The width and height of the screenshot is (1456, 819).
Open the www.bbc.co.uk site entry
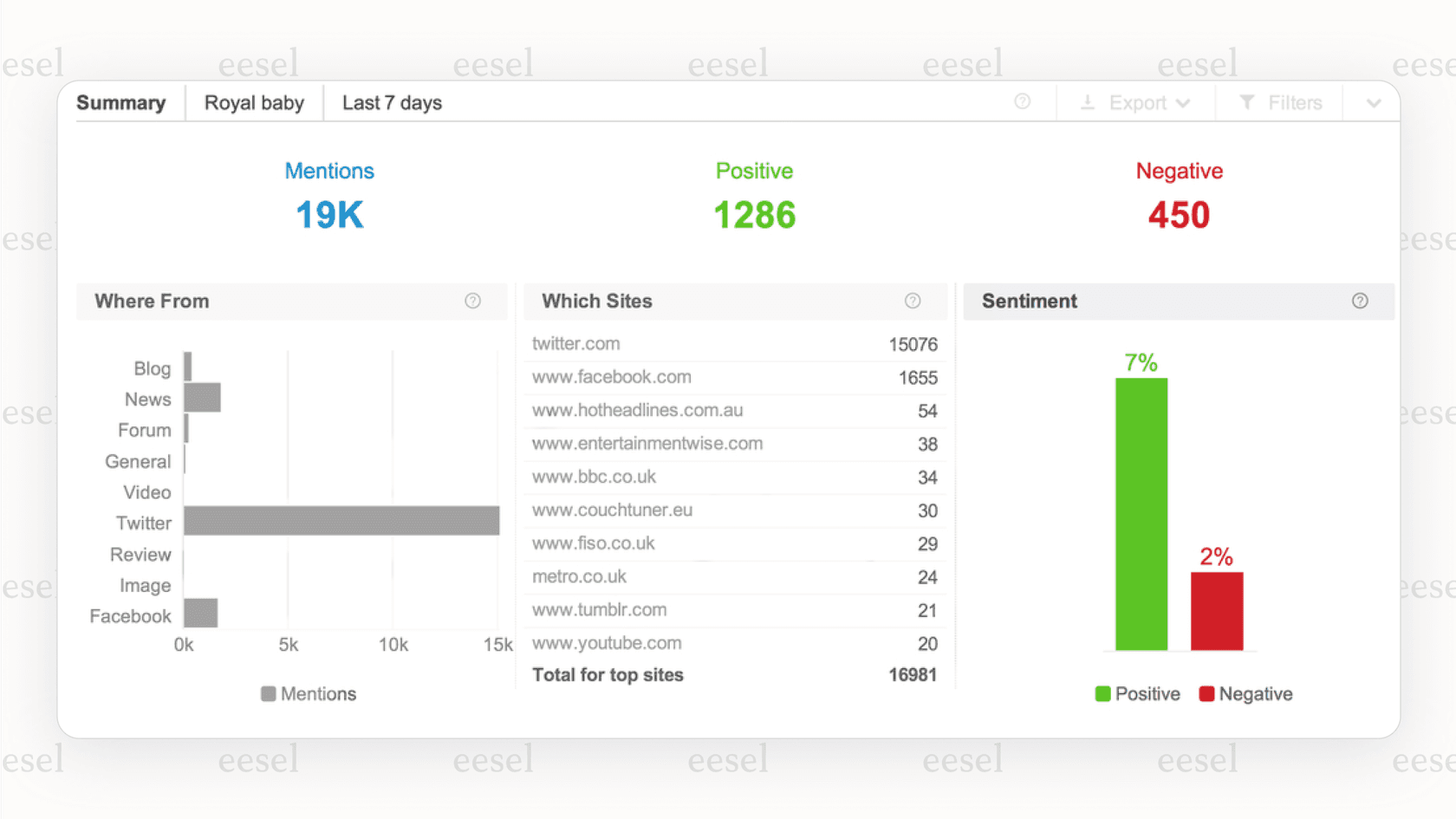594,477
